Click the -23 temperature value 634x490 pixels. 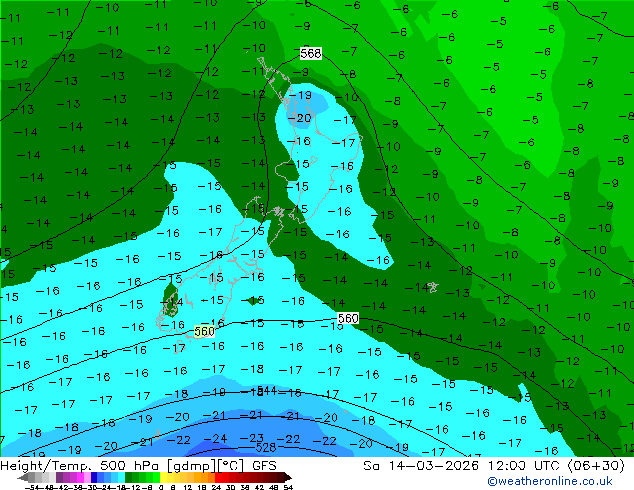pos(252,438)
